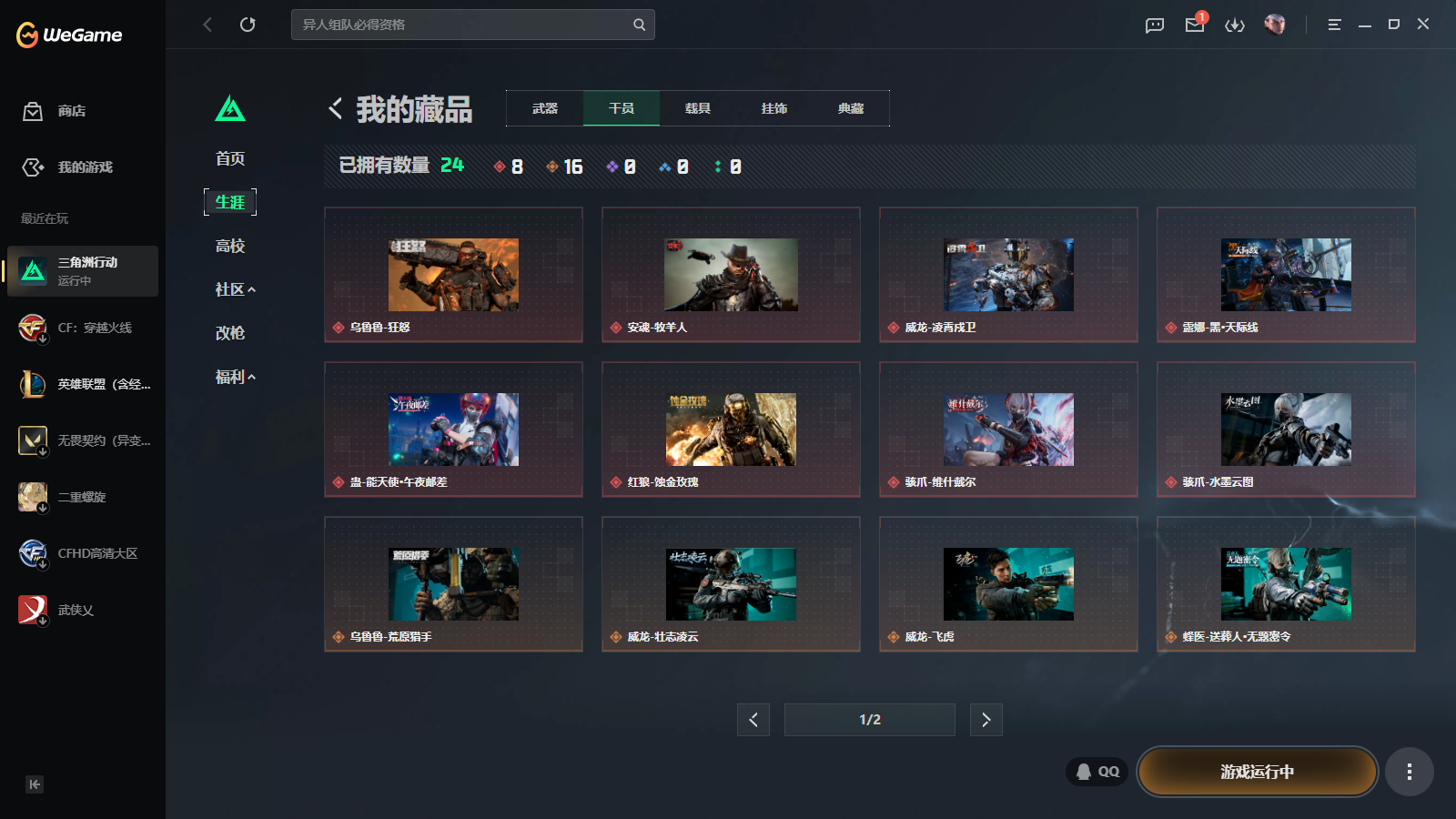Click the Delta Force triangle logo
The height and width of the screenshot is (819, 1456).
tap(230, 109)
